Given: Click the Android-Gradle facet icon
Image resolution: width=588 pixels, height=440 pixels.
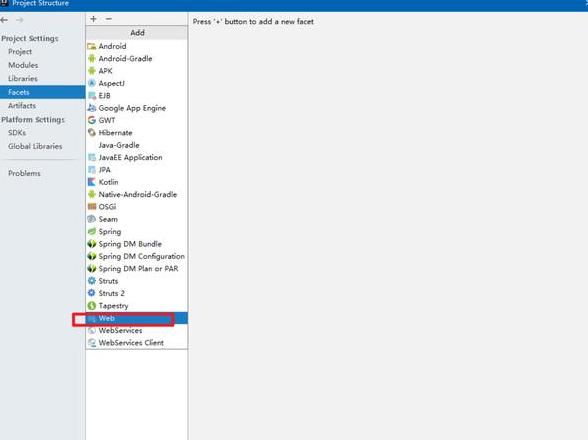Looking at the screenshot, I should pos(92,59).
